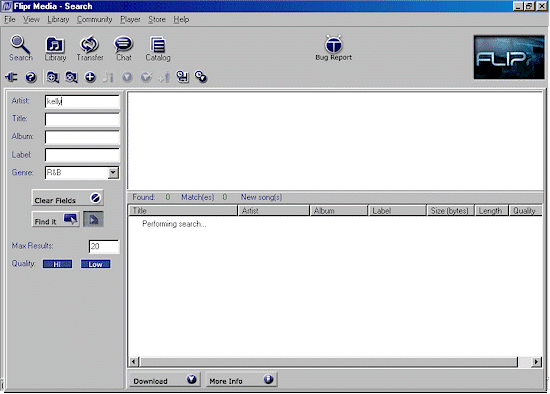This screenshot has width=550, height=394.
Task: Click the question mark help icon
Action: 31,77
